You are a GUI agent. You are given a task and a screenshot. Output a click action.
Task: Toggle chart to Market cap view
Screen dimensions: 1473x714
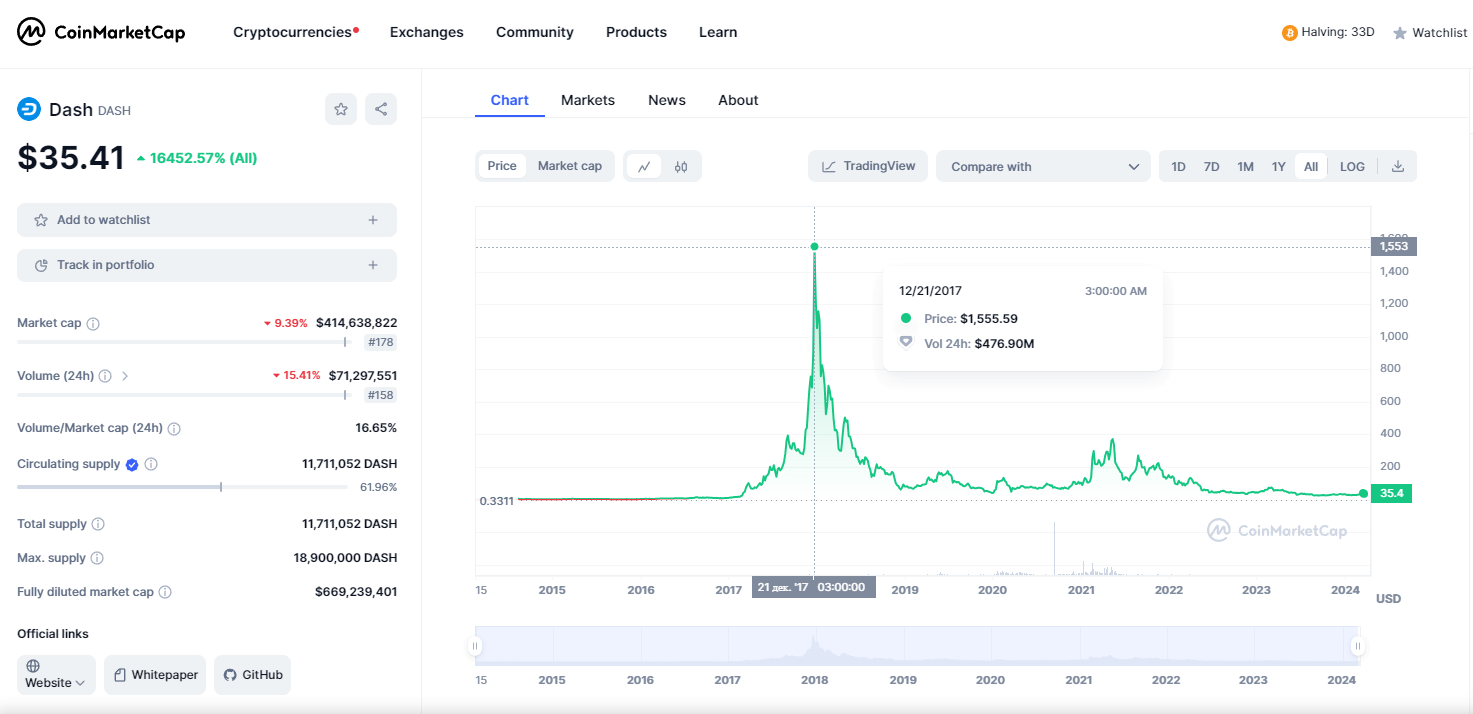pos(569,166)
